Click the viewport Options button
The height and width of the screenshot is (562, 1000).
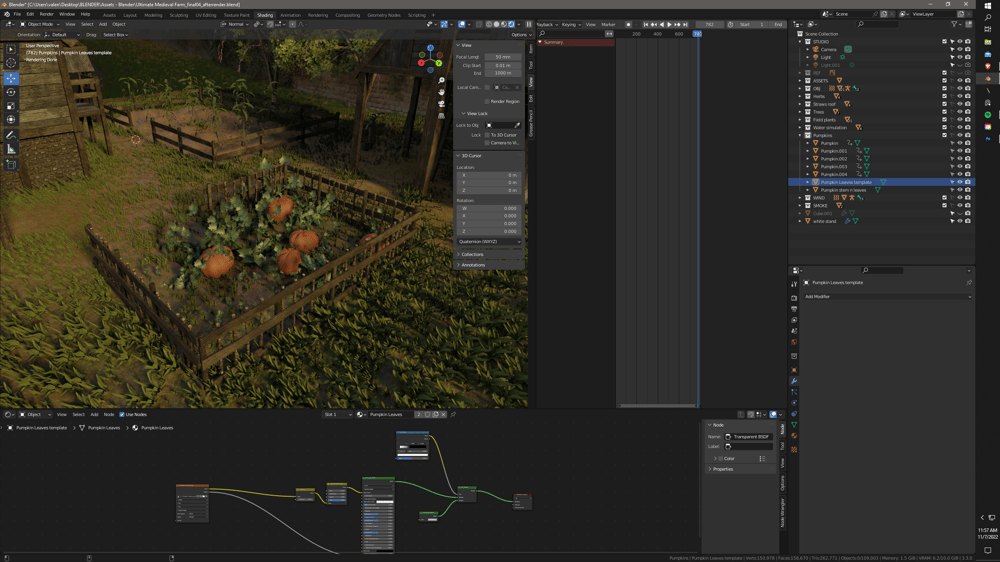(x=520, y=35)
